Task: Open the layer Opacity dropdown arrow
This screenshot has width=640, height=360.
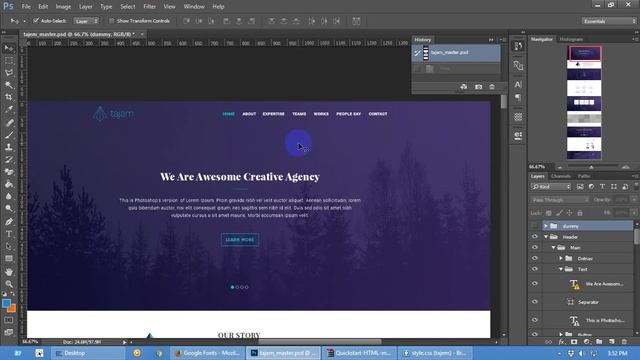Action: coord(634,200)
